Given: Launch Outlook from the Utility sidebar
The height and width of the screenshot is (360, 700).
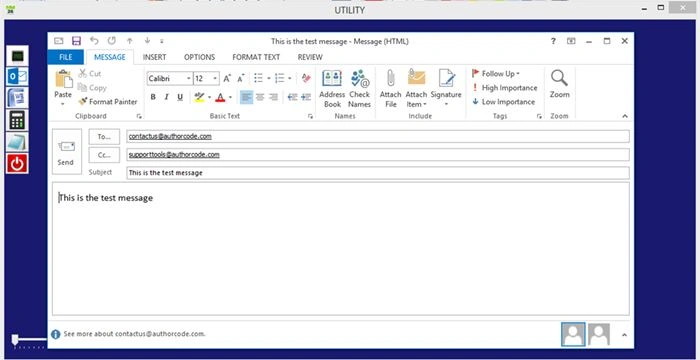Looking at the screenshot, I should pyautogui.click(x=17, y=77).
